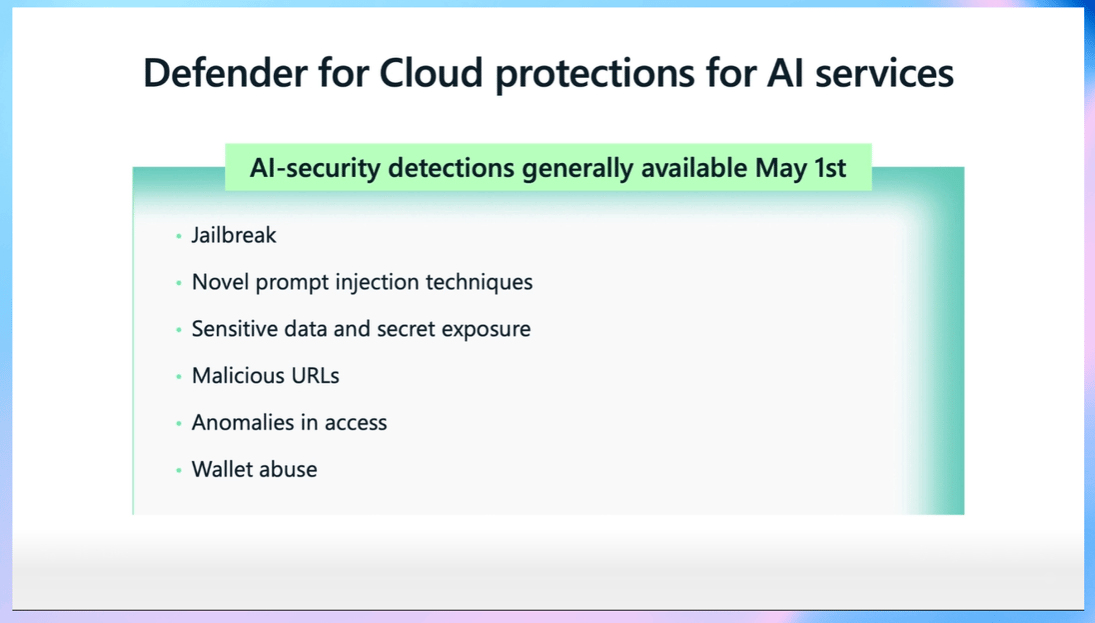Click the words AI services in the title
The height and width of the screenshot is (623, 1095).
click(860, 73)
